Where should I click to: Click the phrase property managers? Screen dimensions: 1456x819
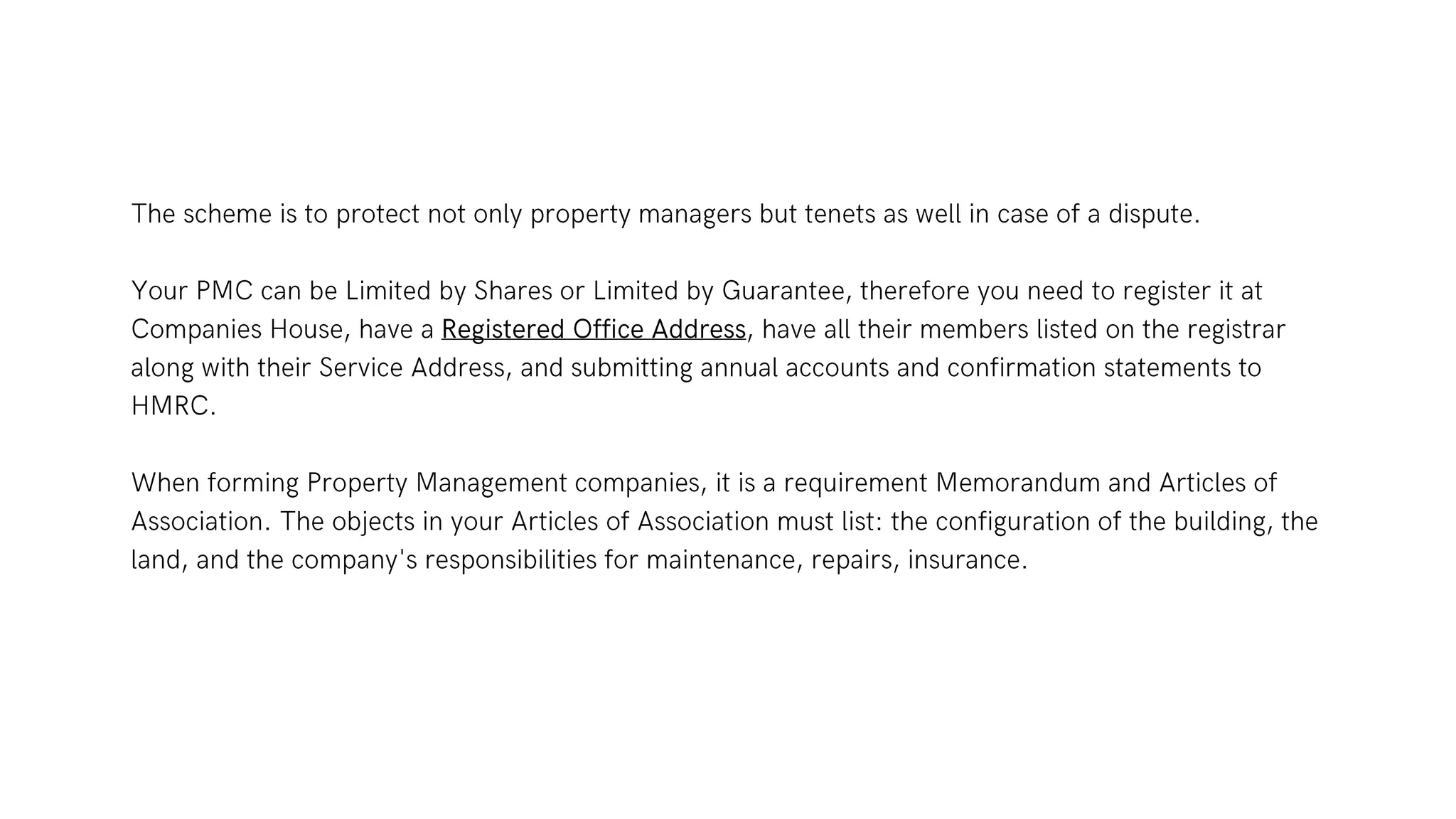641,215
